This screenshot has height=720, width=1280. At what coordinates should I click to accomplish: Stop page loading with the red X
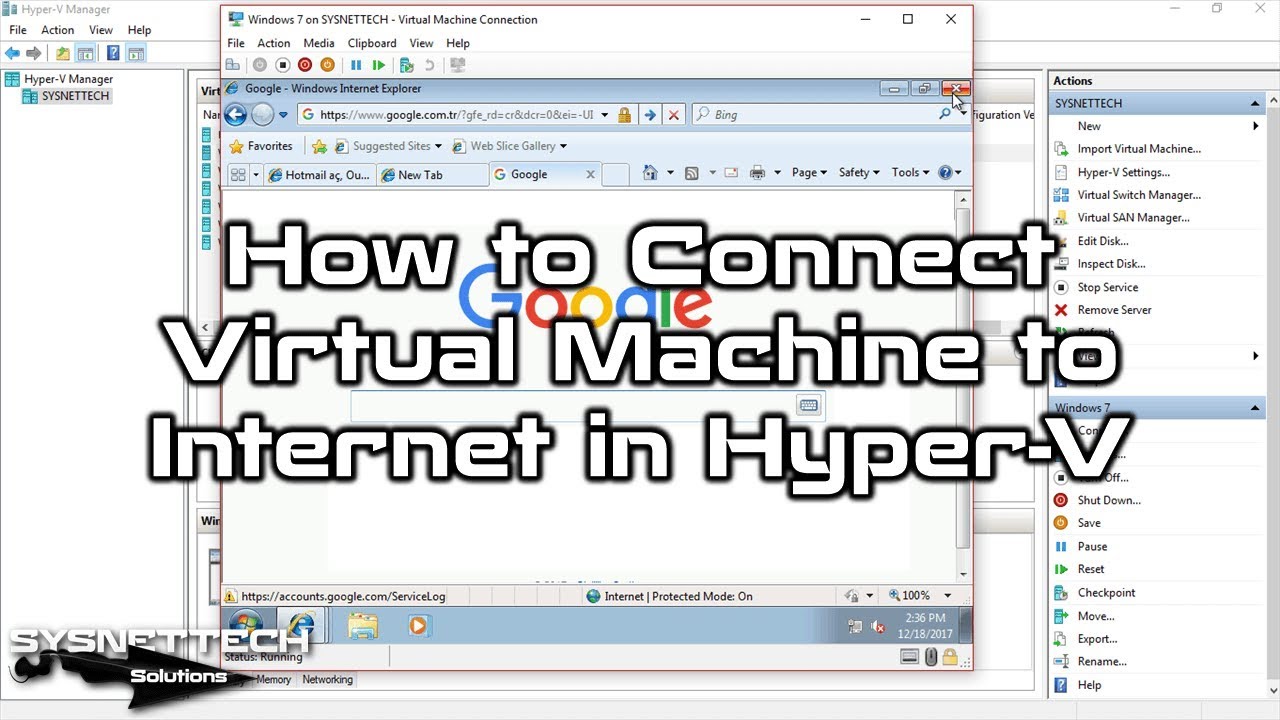(x=674, y=115)
